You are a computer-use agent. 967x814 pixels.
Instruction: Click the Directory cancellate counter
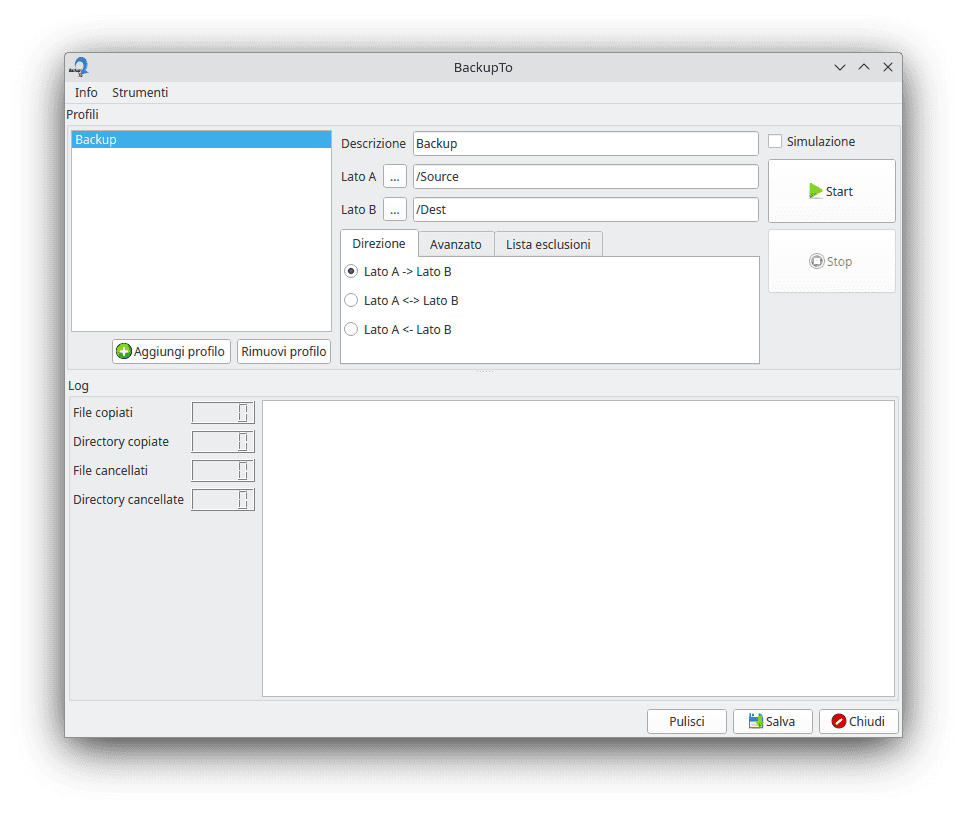[223, 500]
